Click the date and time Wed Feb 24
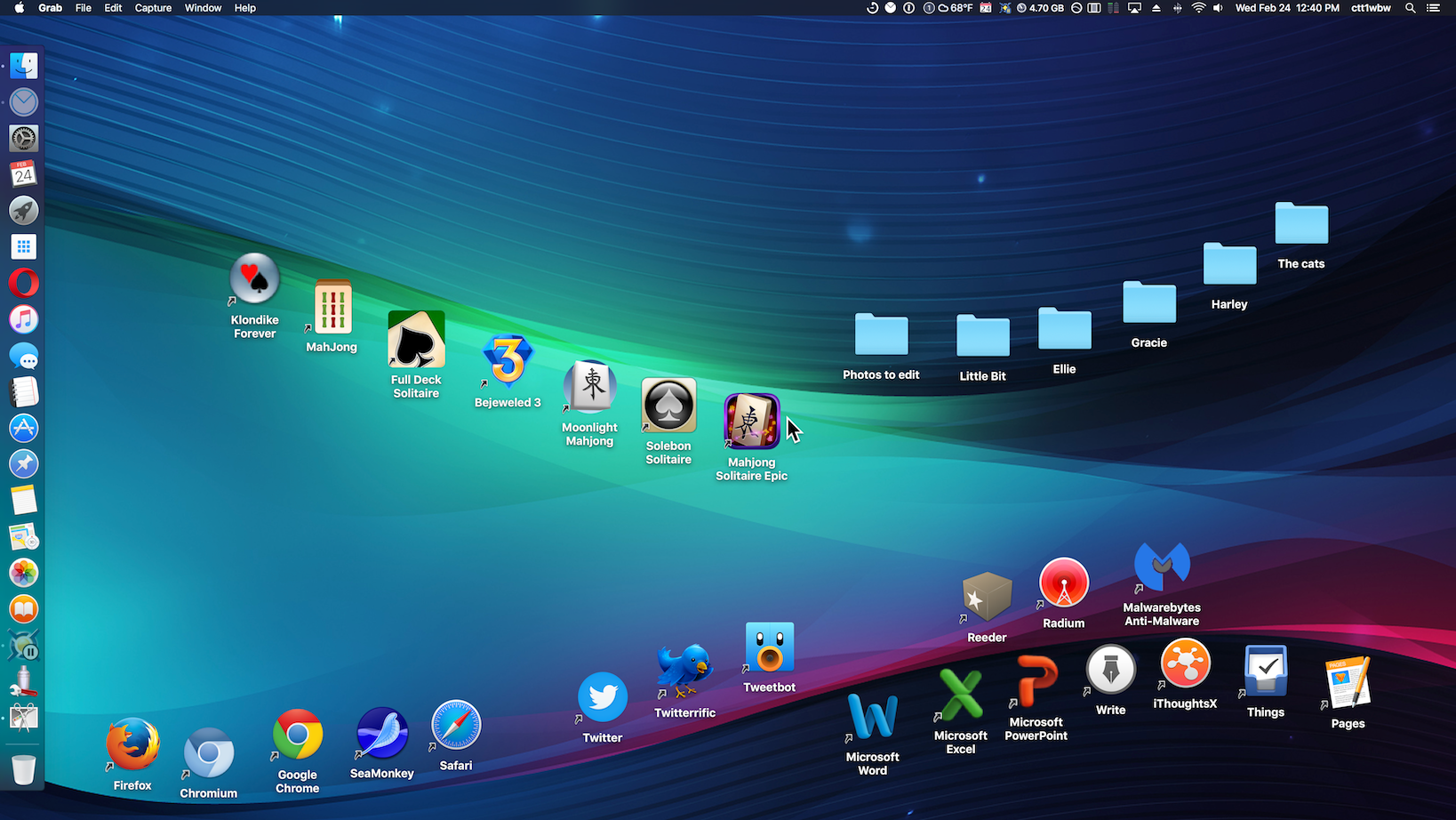 pos(1287,8)
